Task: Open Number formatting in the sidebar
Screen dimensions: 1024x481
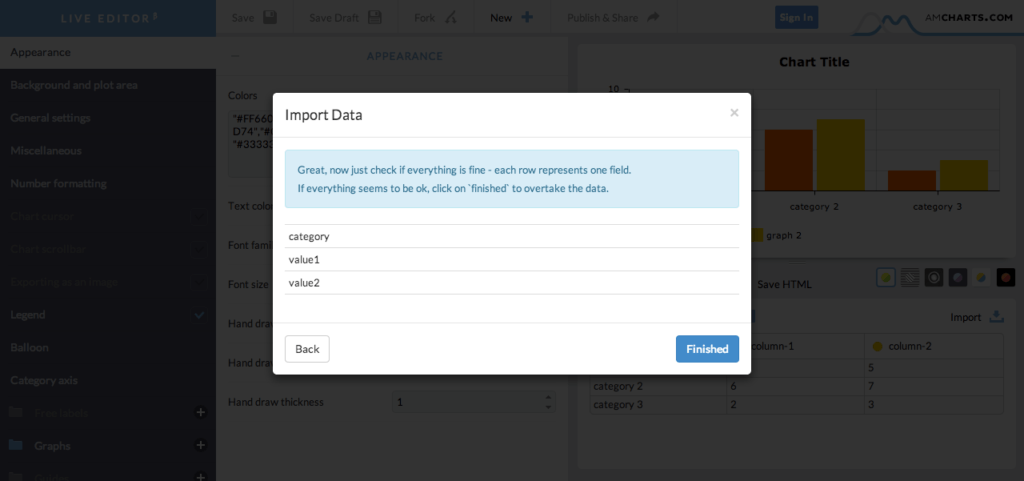Action: 108,183
